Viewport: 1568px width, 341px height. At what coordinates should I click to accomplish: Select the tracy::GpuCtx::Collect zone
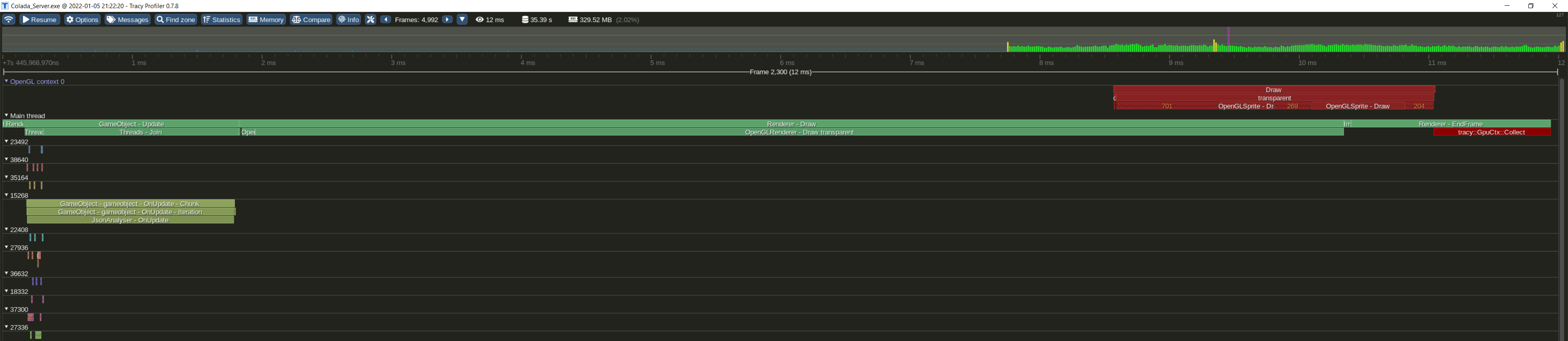[x=1491, y=132]
